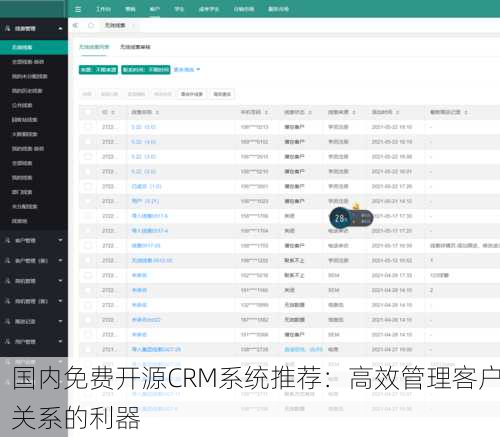This screenshot has height=437, width=500.
Task: Click the second-to-last button in the action row
Action: 192,94
